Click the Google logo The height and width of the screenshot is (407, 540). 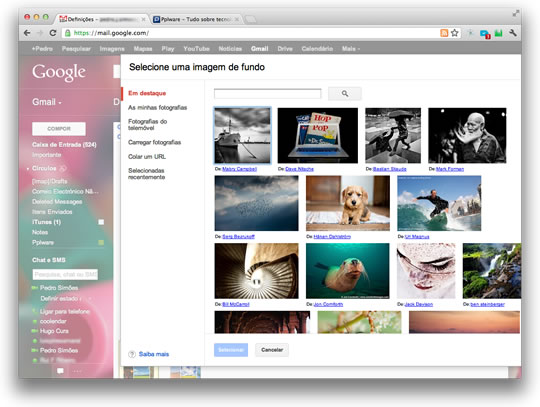59,72
